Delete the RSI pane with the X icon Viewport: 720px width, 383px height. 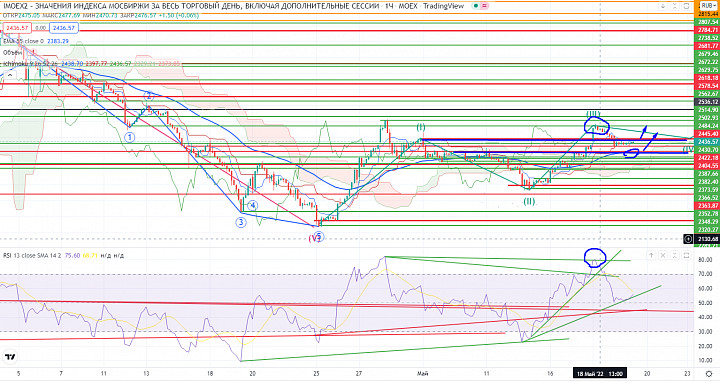click(x=663, y=255)
